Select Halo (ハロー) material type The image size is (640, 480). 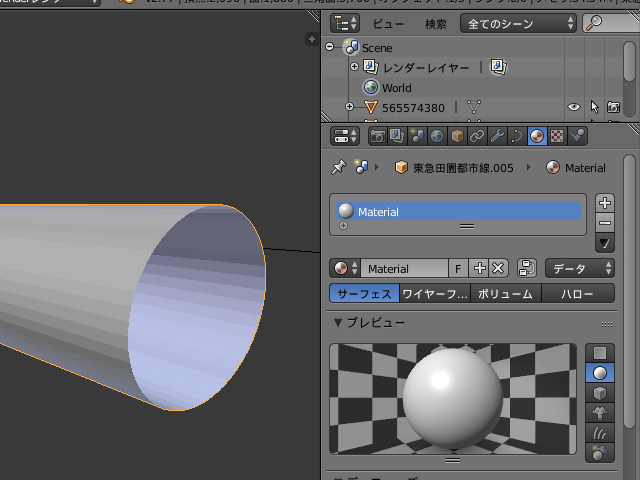pos(578,293)
